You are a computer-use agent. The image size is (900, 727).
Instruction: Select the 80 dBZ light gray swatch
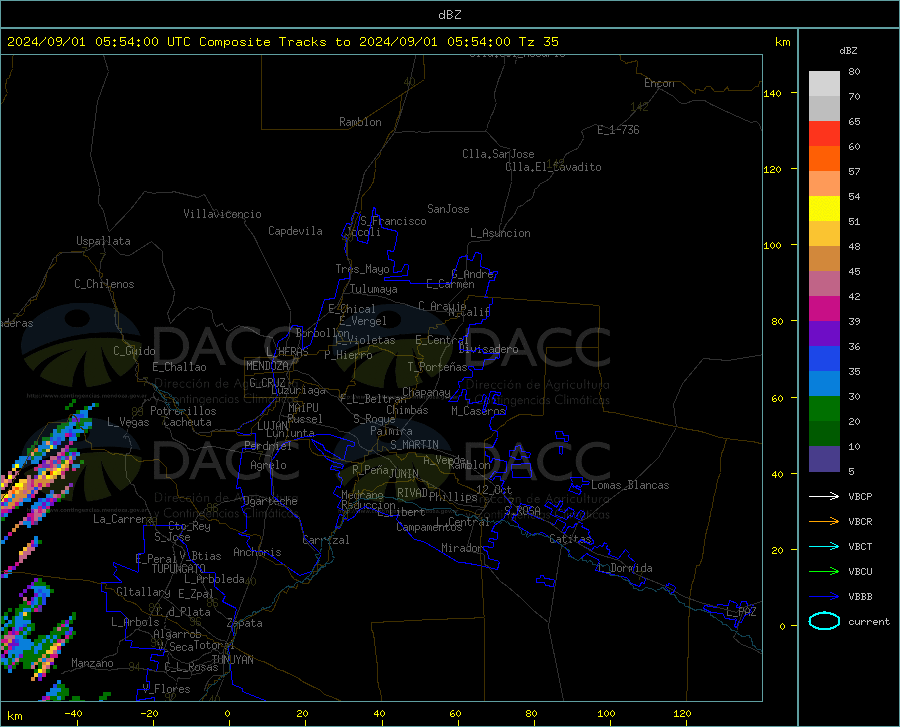pyautogui.click(x=824, y=84)
